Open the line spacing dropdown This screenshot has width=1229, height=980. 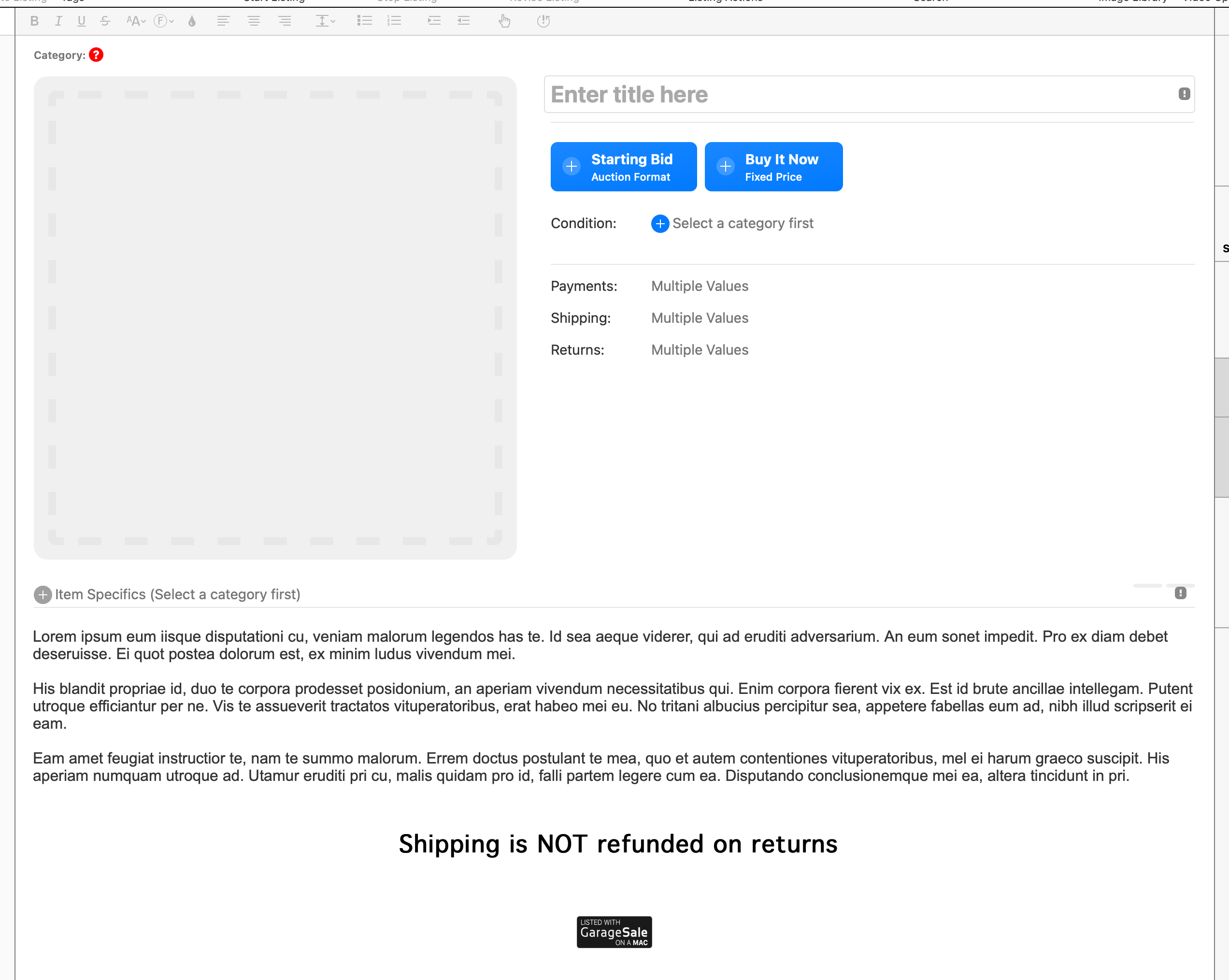325,21
